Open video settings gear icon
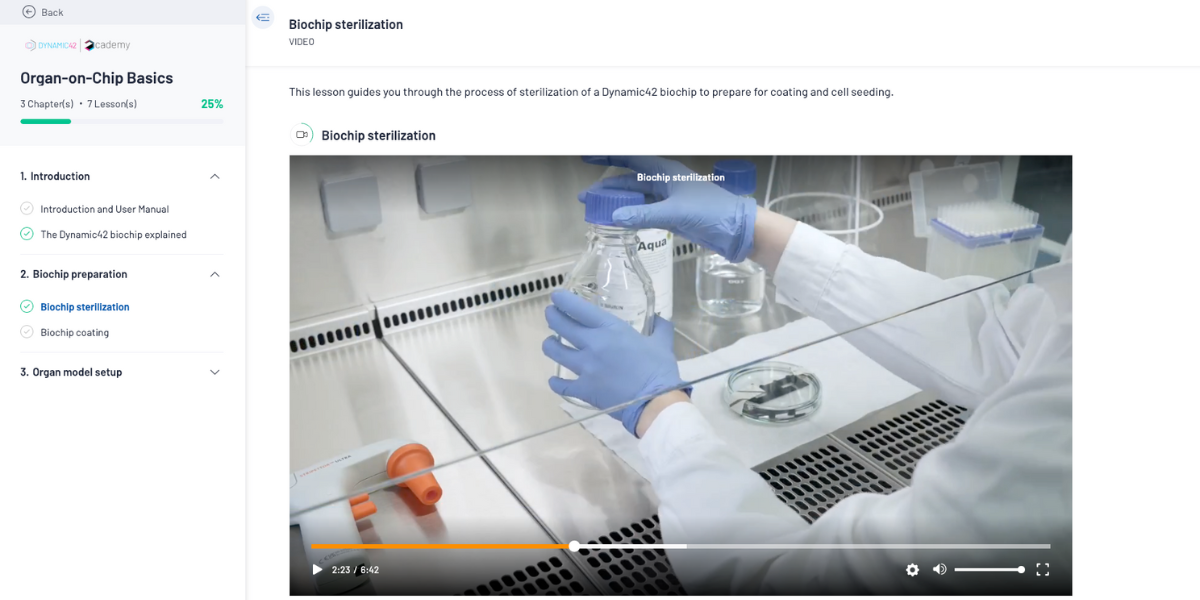This screenshot has width=1200, height=600. click(912, 569)
